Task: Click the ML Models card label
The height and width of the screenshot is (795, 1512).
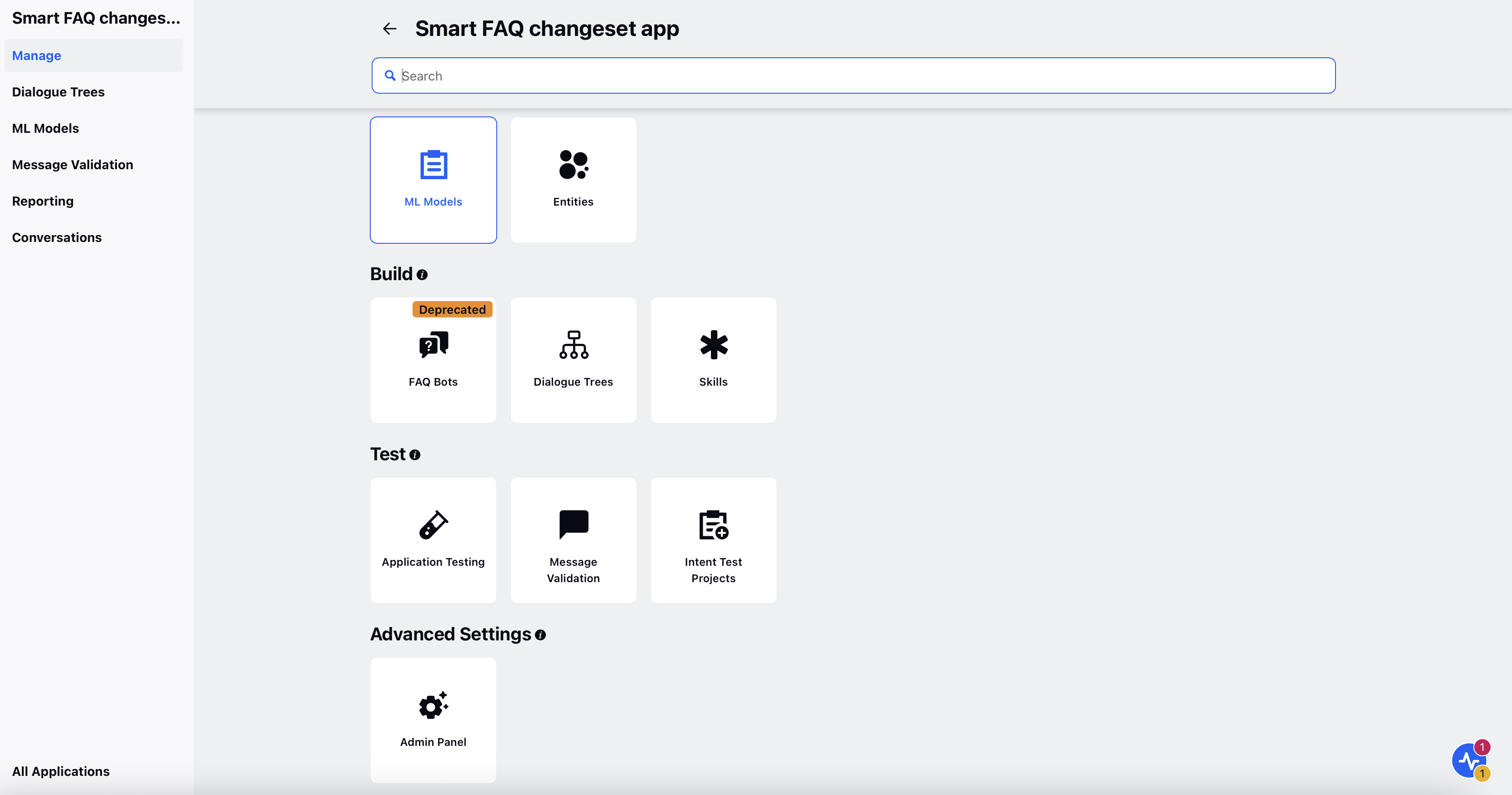Action: click(433, 202)
